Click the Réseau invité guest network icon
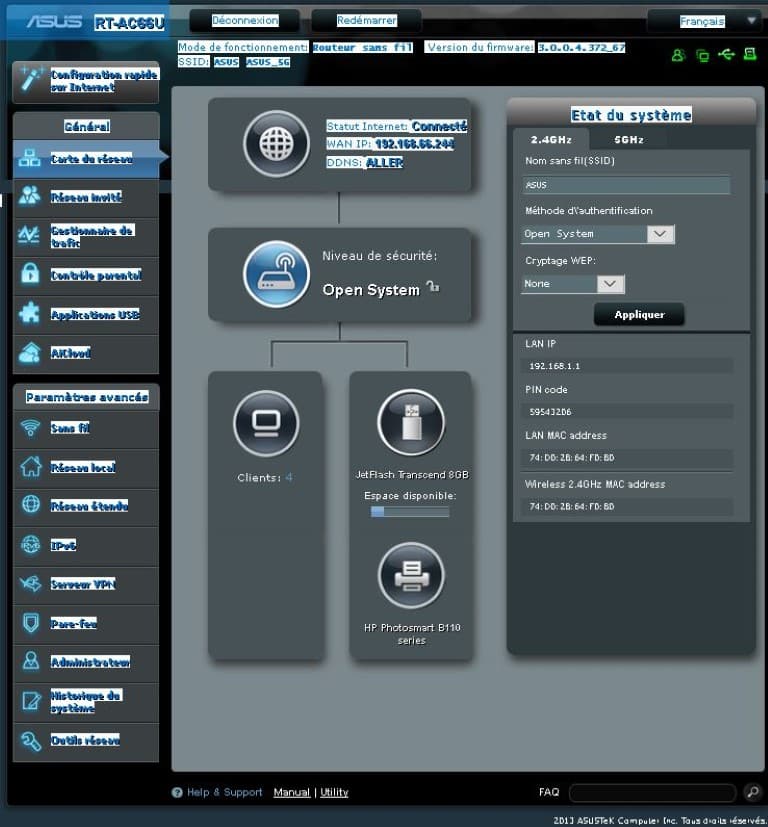 coord(30,196)
